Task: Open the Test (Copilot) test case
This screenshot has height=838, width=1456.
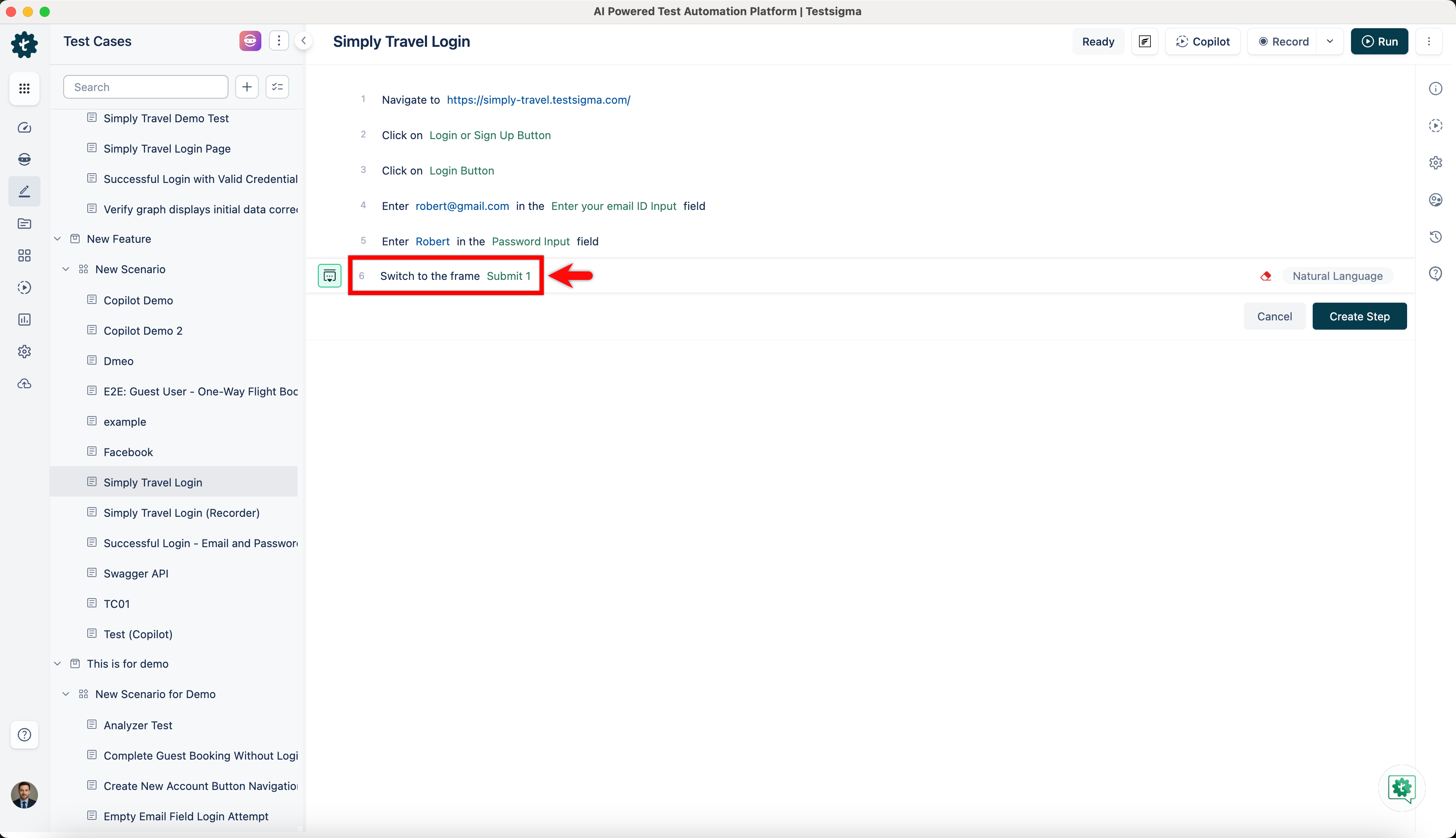Action: 138,634
